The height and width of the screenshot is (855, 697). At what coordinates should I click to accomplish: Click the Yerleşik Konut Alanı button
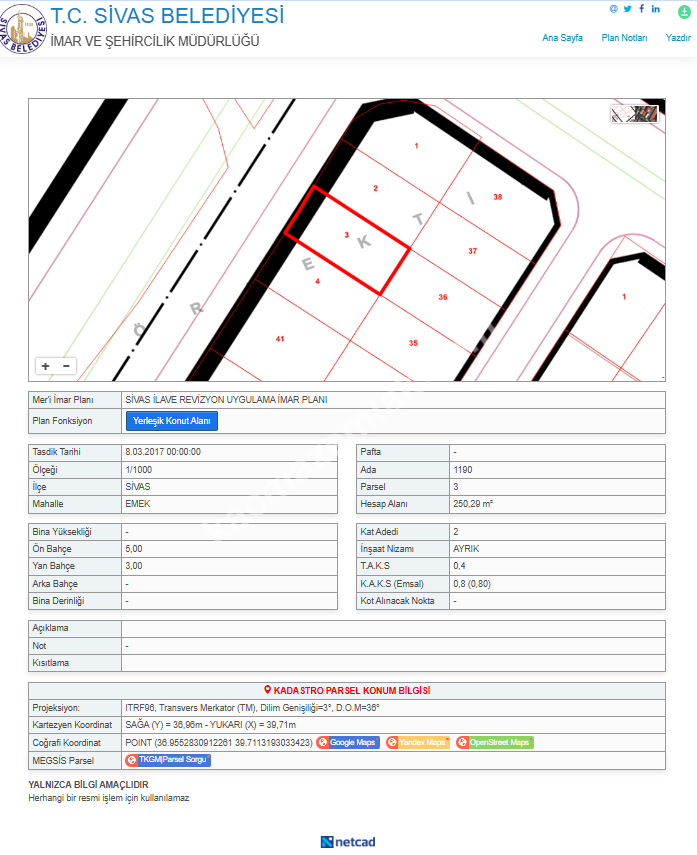(x=171, y=421)
